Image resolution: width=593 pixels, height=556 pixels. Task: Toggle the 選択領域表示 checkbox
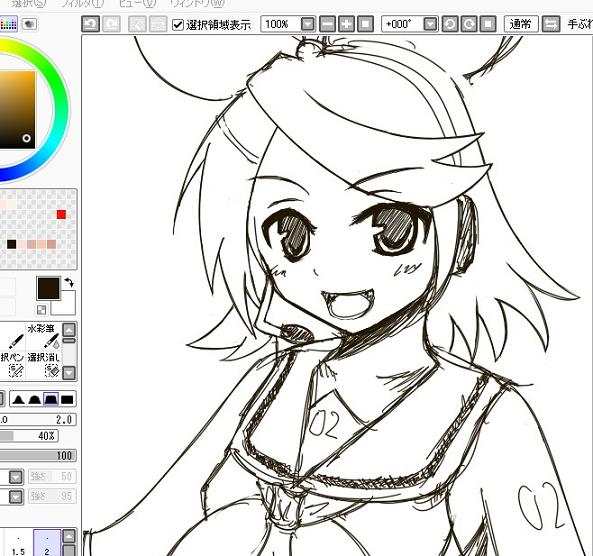(178, 25)
